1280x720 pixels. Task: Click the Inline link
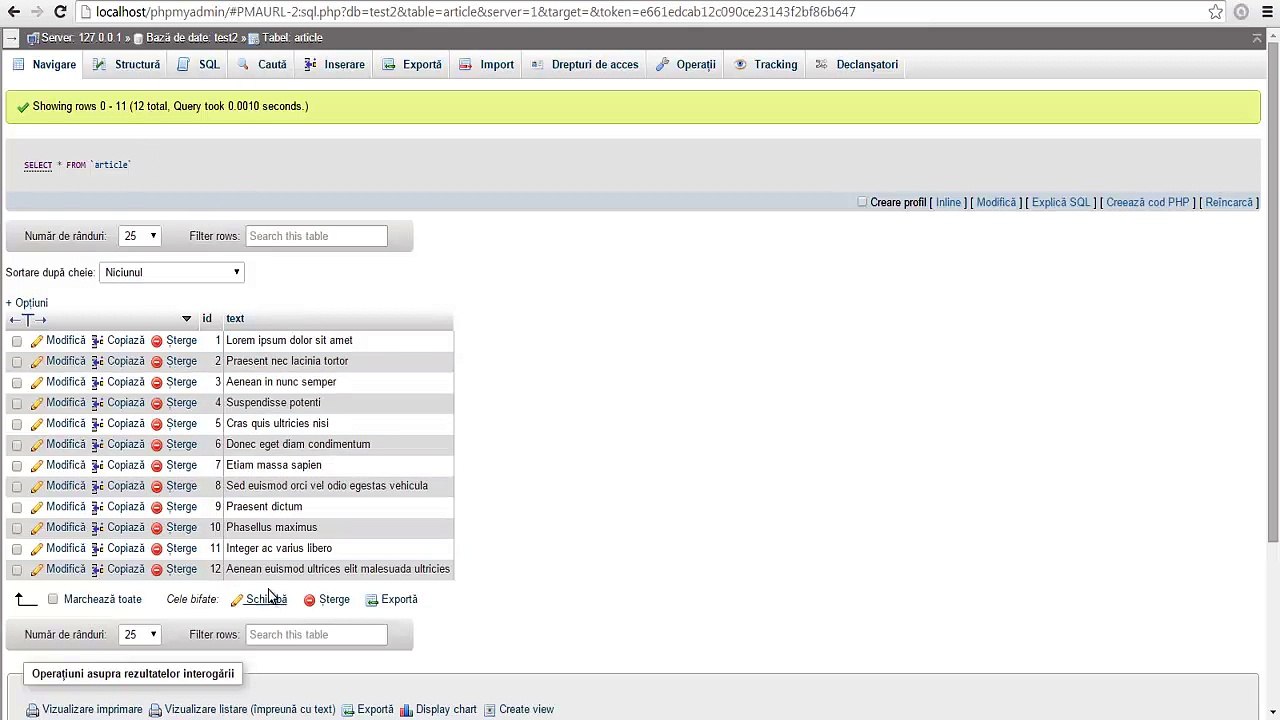(x=948, y=202)
